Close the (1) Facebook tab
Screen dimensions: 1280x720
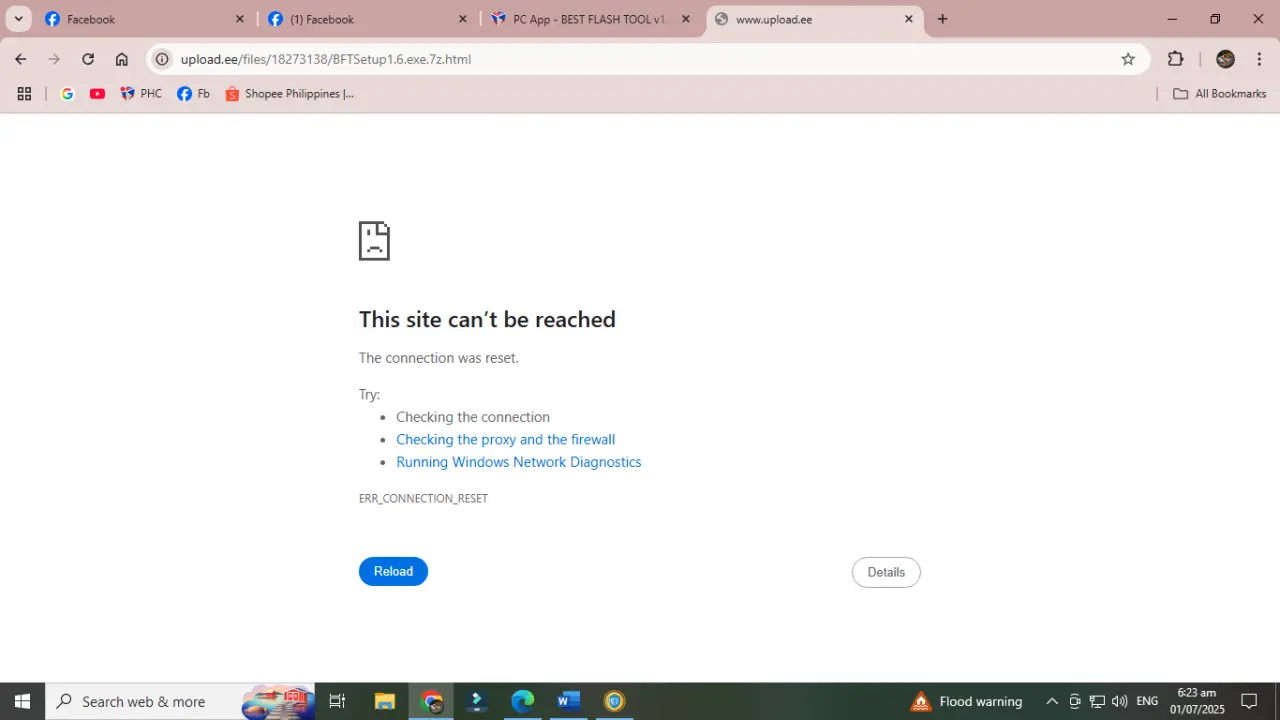[x=462, y=19]
